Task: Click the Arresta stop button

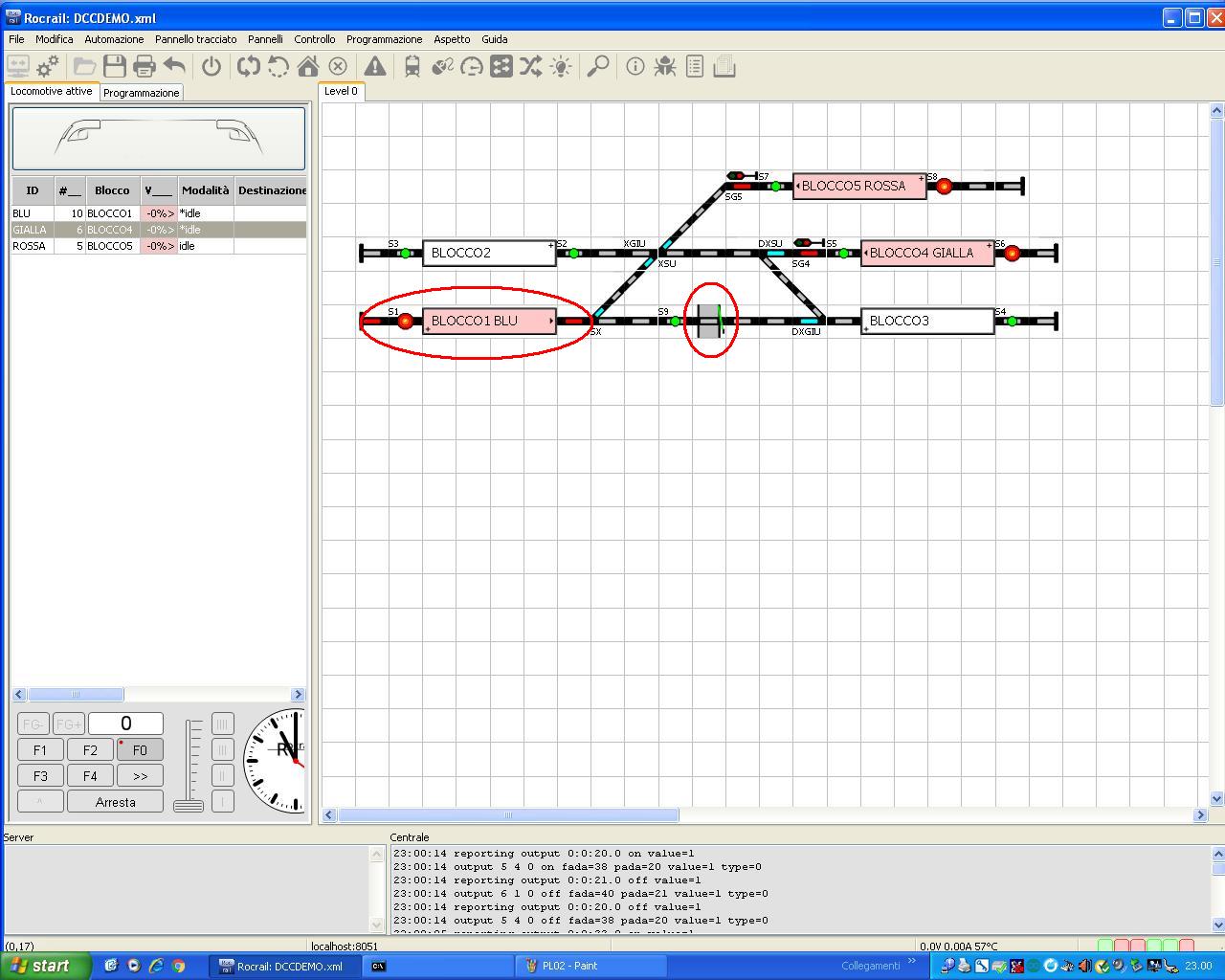Action: click(x=115, y=802)
